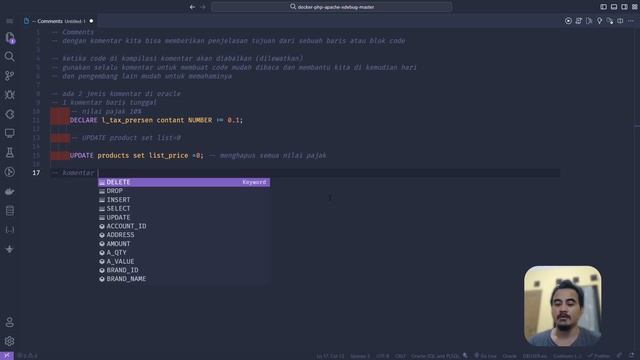
Task: Open the Source Control view
Action: point(10,76)
